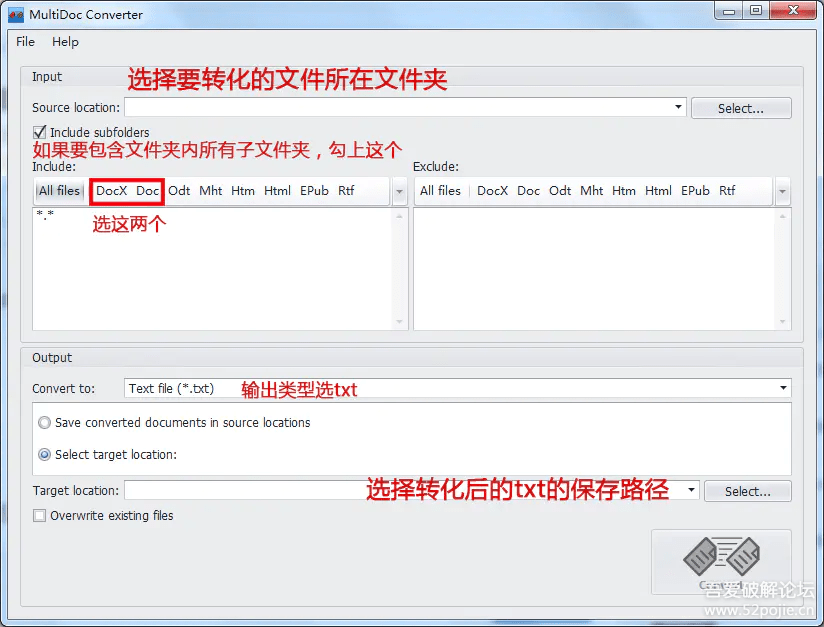Image resolution: width=824 pixels, height=627 pixels.
Task: Click Select button for target location
Action: pyautogui.click(x=748, y=491)
